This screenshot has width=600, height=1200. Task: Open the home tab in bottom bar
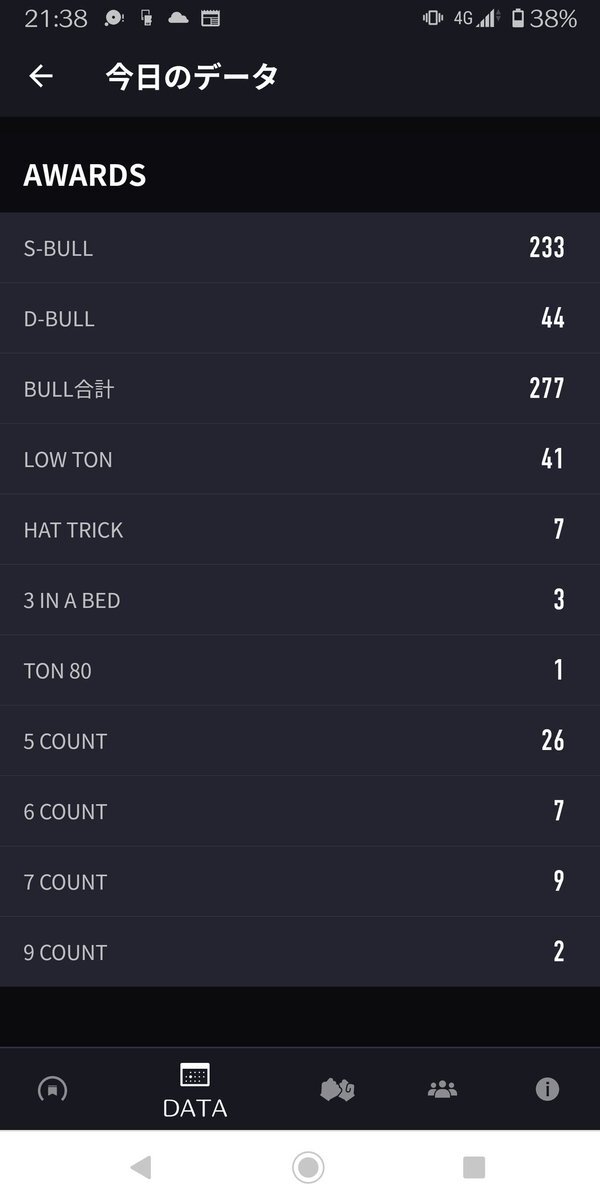[52, 1089]
